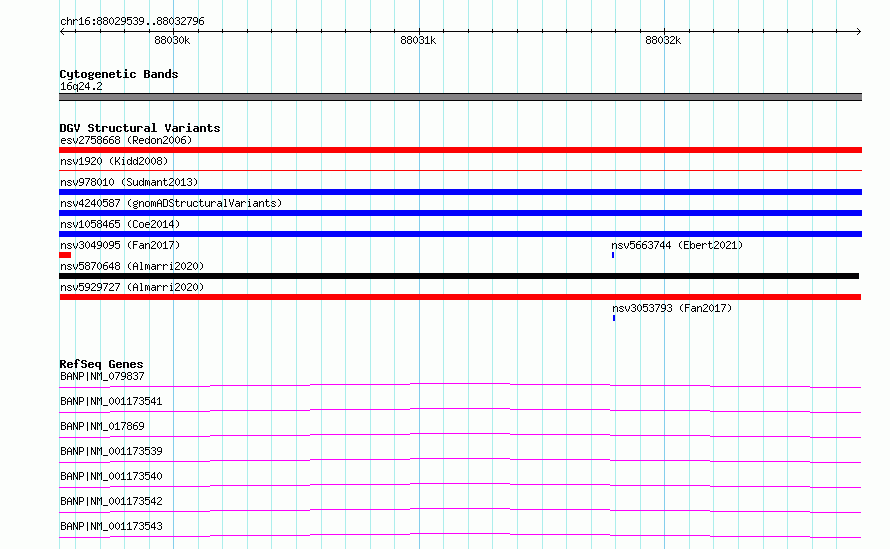The width and height of the screenshot is (890, 549).
Task: Open transcript BANP|NM_001173541 label
Action: (x=111, y=401)
